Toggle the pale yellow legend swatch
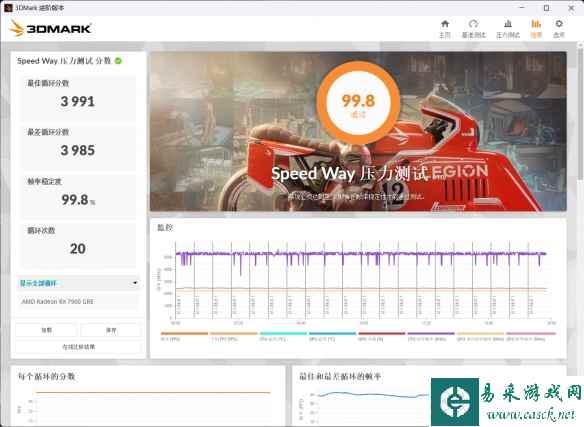 coord(480,333)
